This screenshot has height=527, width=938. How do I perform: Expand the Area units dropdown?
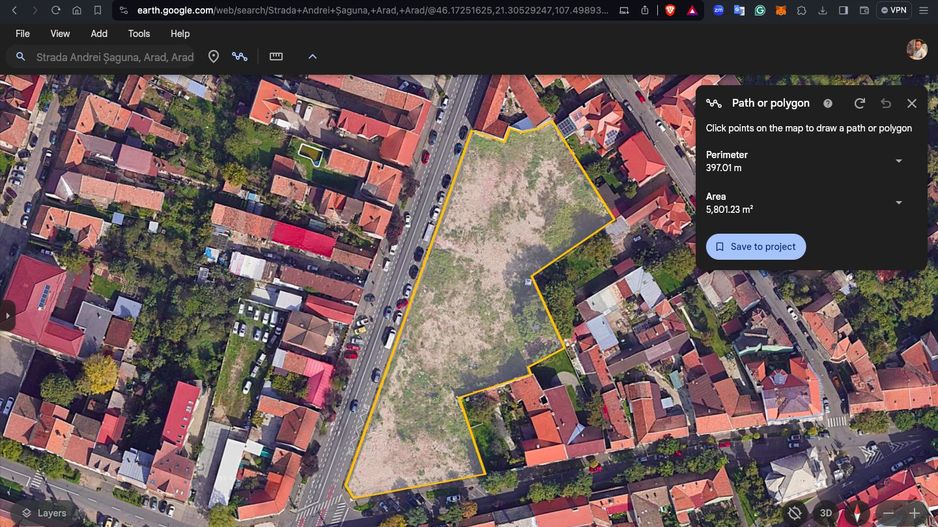pos(898,203)
